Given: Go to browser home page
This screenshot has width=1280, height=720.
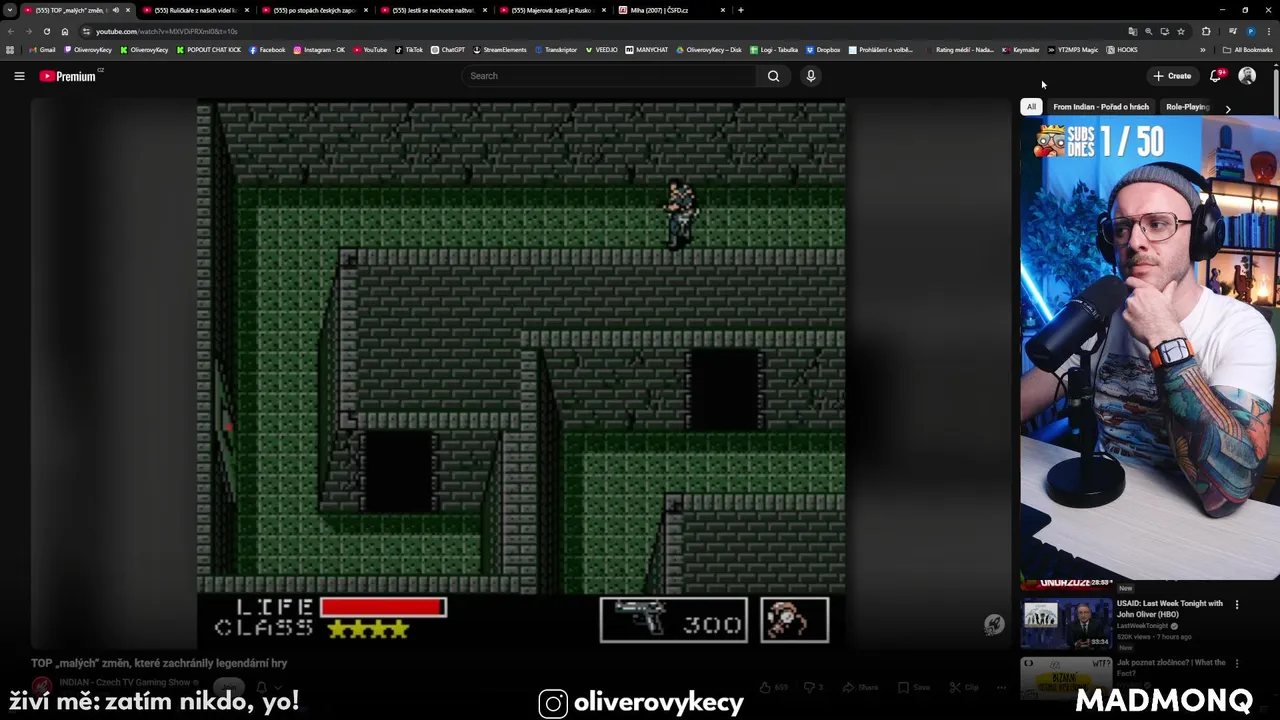Looking at the screenshot, I should [x=65, y=31].
